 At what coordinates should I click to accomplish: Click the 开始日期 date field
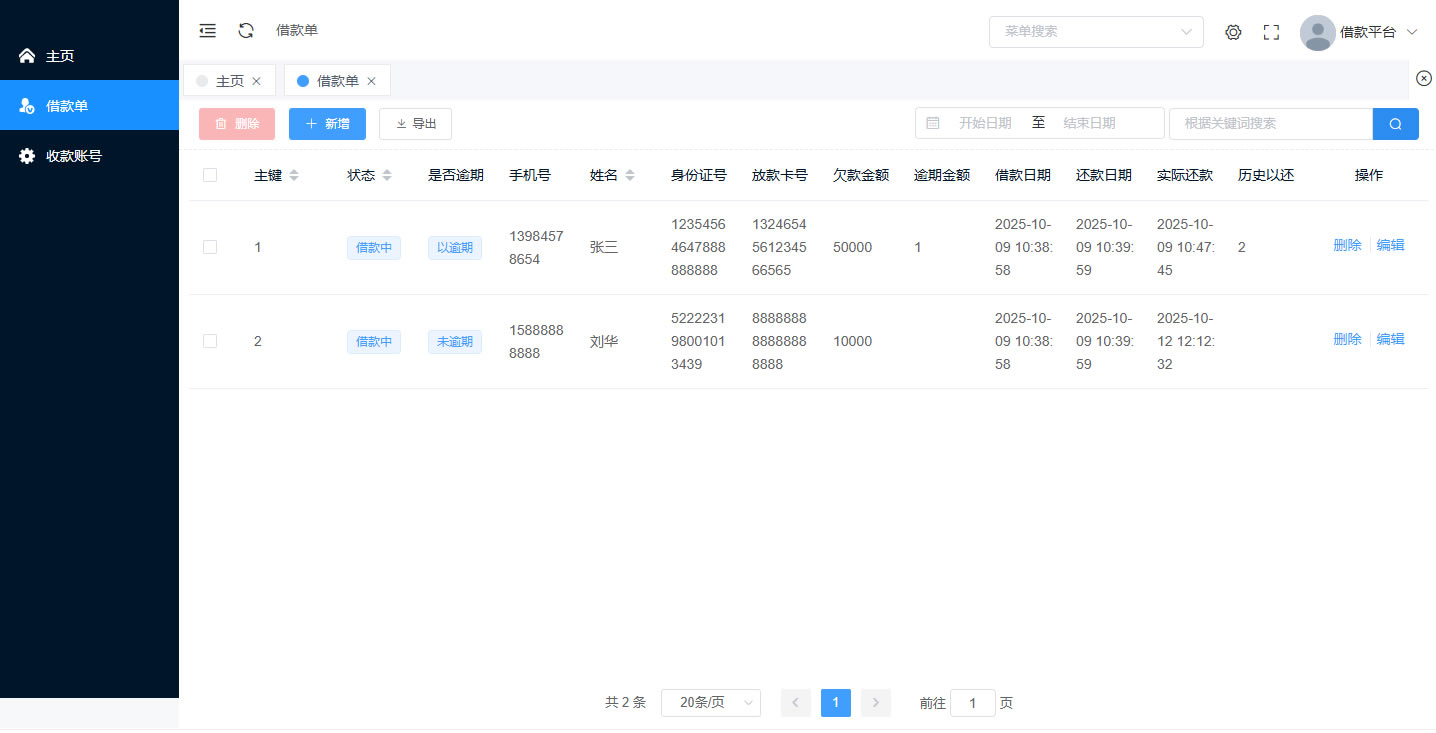click(x=984, y=123)
